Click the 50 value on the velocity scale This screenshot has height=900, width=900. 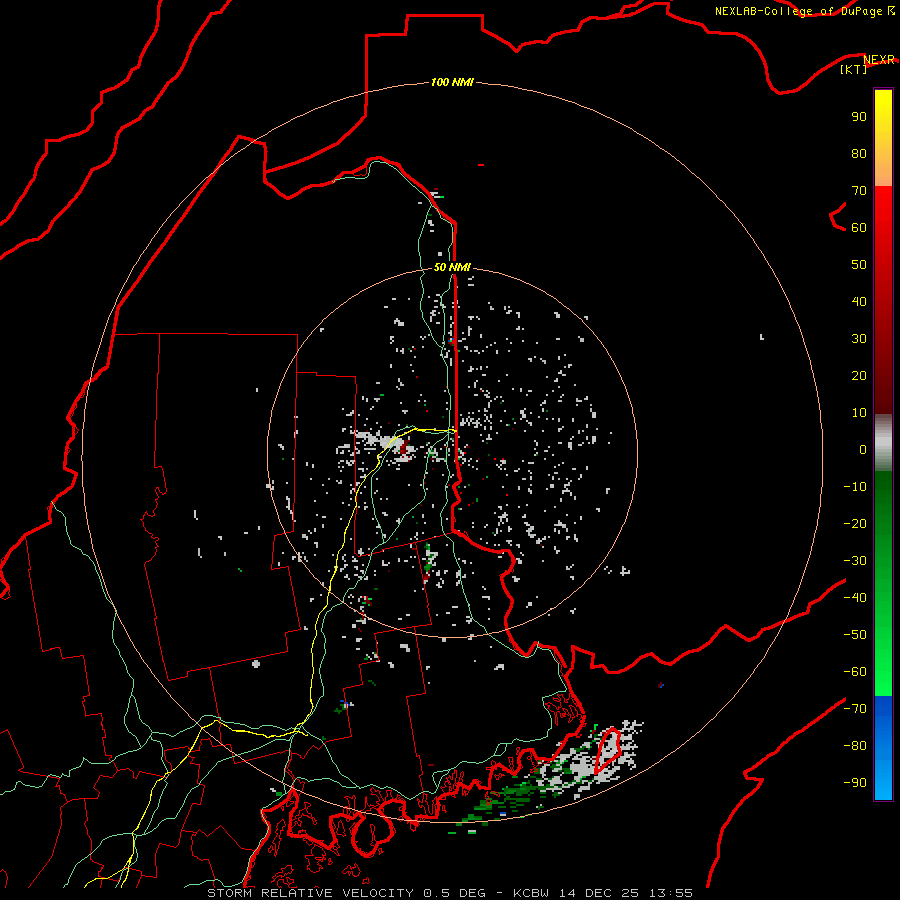pyautogui.click(x=859, y=265)
